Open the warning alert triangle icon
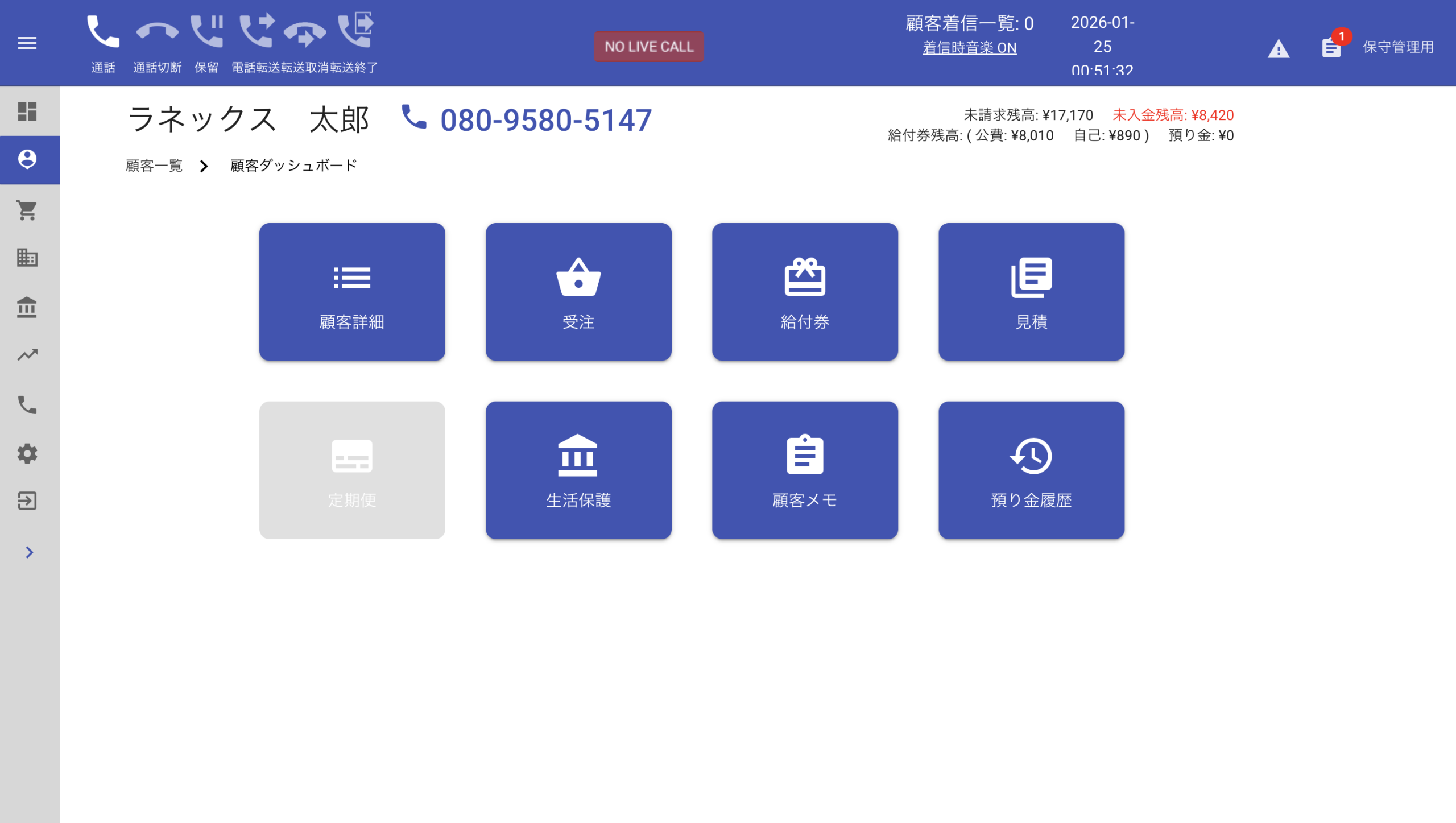Screen dimensions: 1456x823 tap(1278, 49)
